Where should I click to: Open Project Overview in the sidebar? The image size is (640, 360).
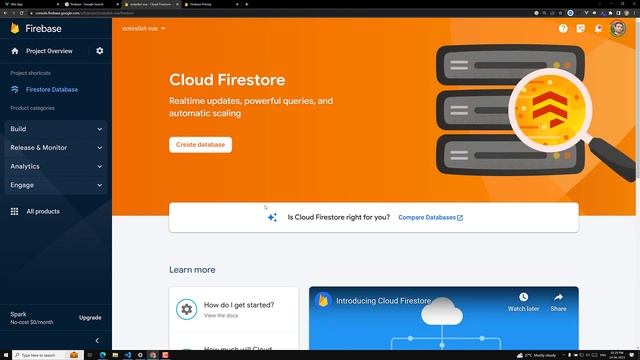[x=49, y=51]
